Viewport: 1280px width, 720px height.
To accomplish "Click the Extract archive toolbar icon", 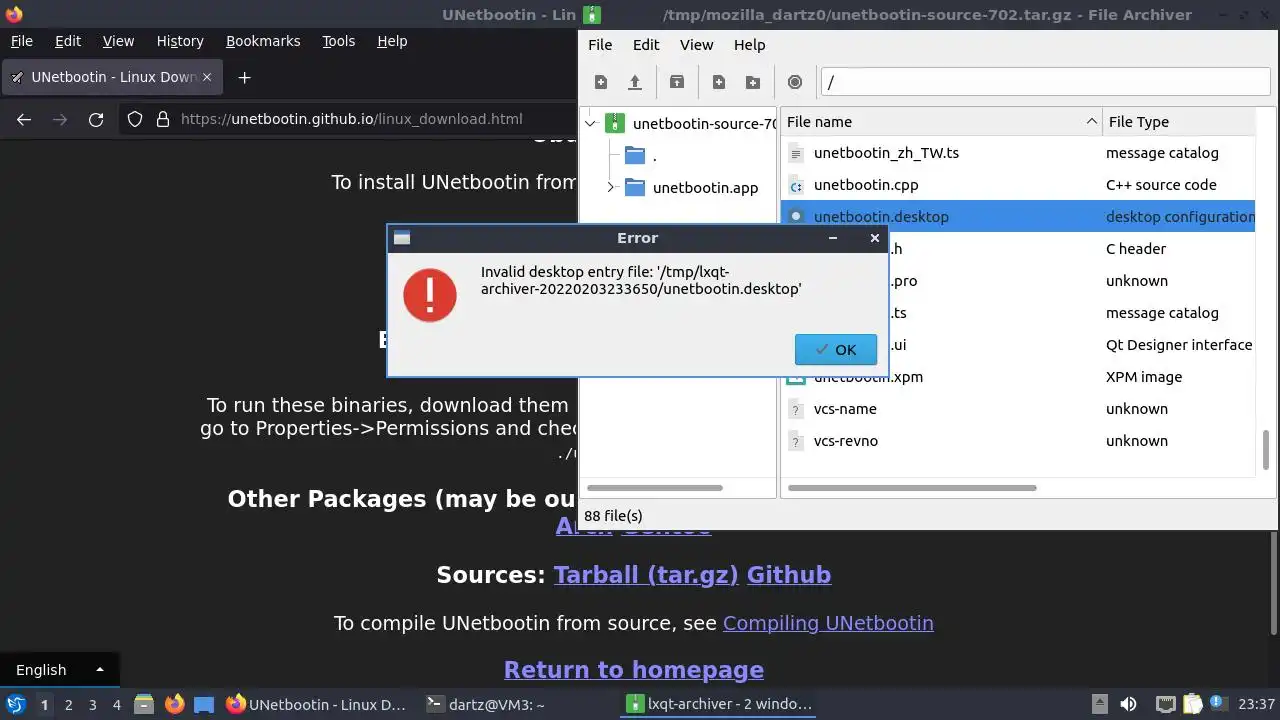I will [x=677, y=82].
